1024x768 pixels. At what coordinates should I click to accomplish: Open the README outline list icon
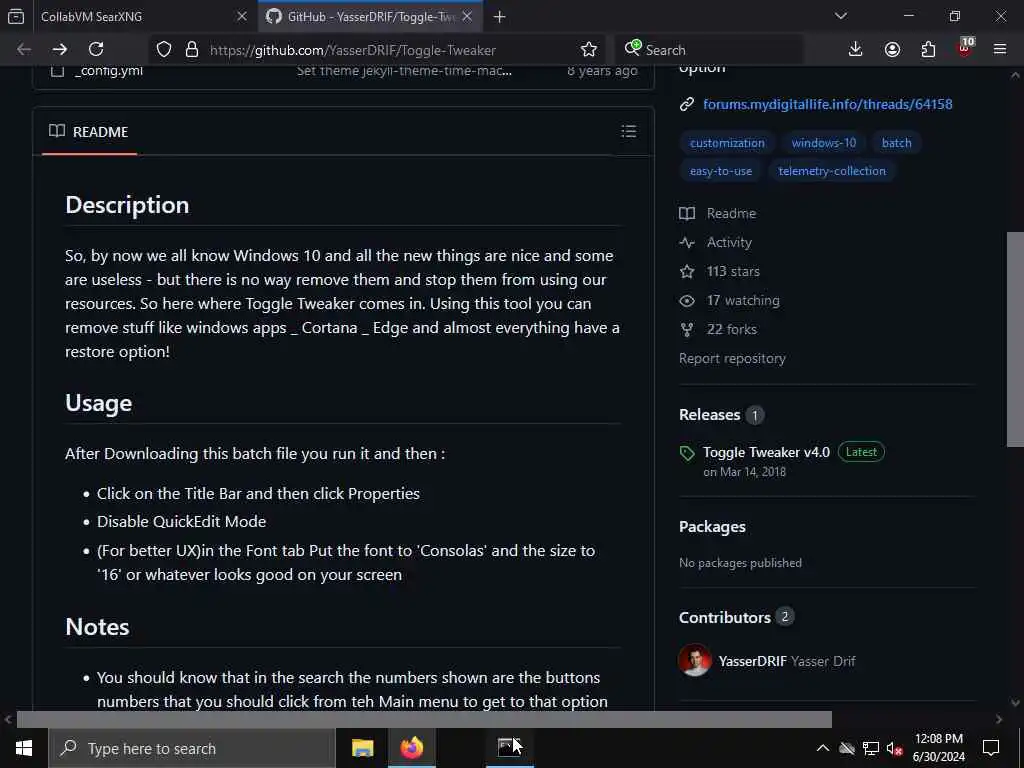click(628, 131)
